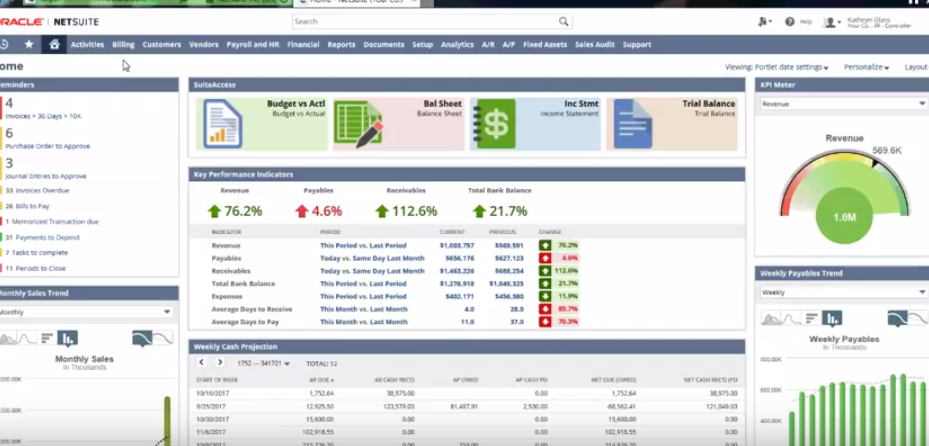Click the change arrow icon in Expenses row
The width and height of the screenshot is (929, 446).
click(544, 296)
